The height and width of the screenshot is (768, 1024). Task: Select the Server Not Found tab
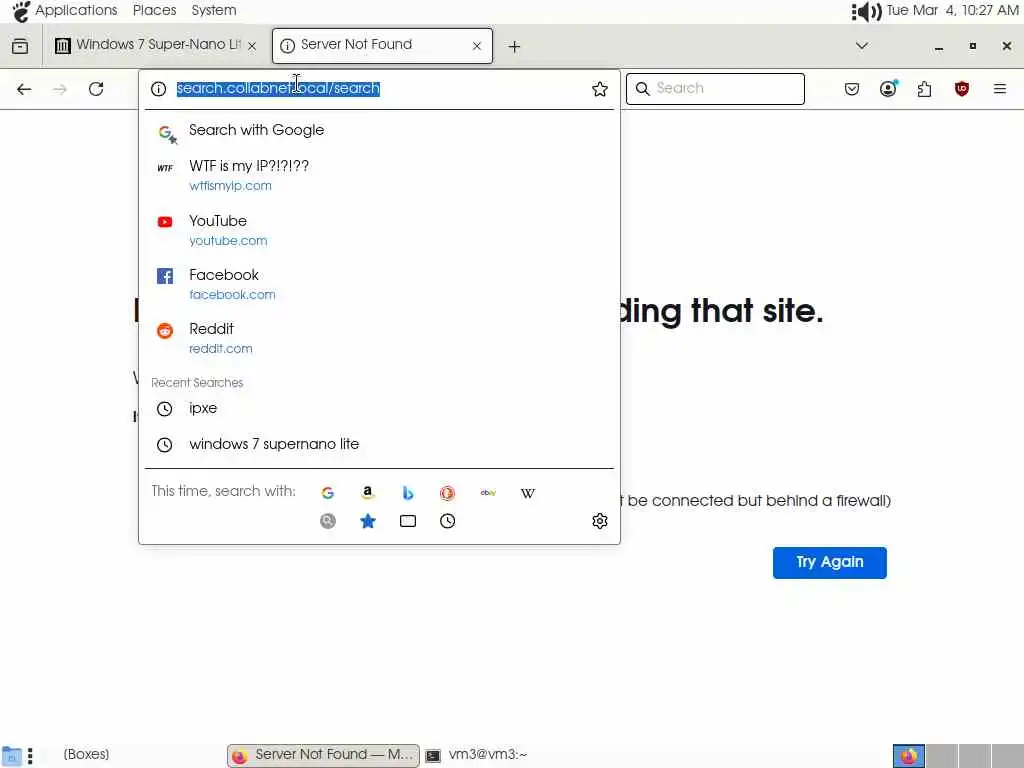382,45
